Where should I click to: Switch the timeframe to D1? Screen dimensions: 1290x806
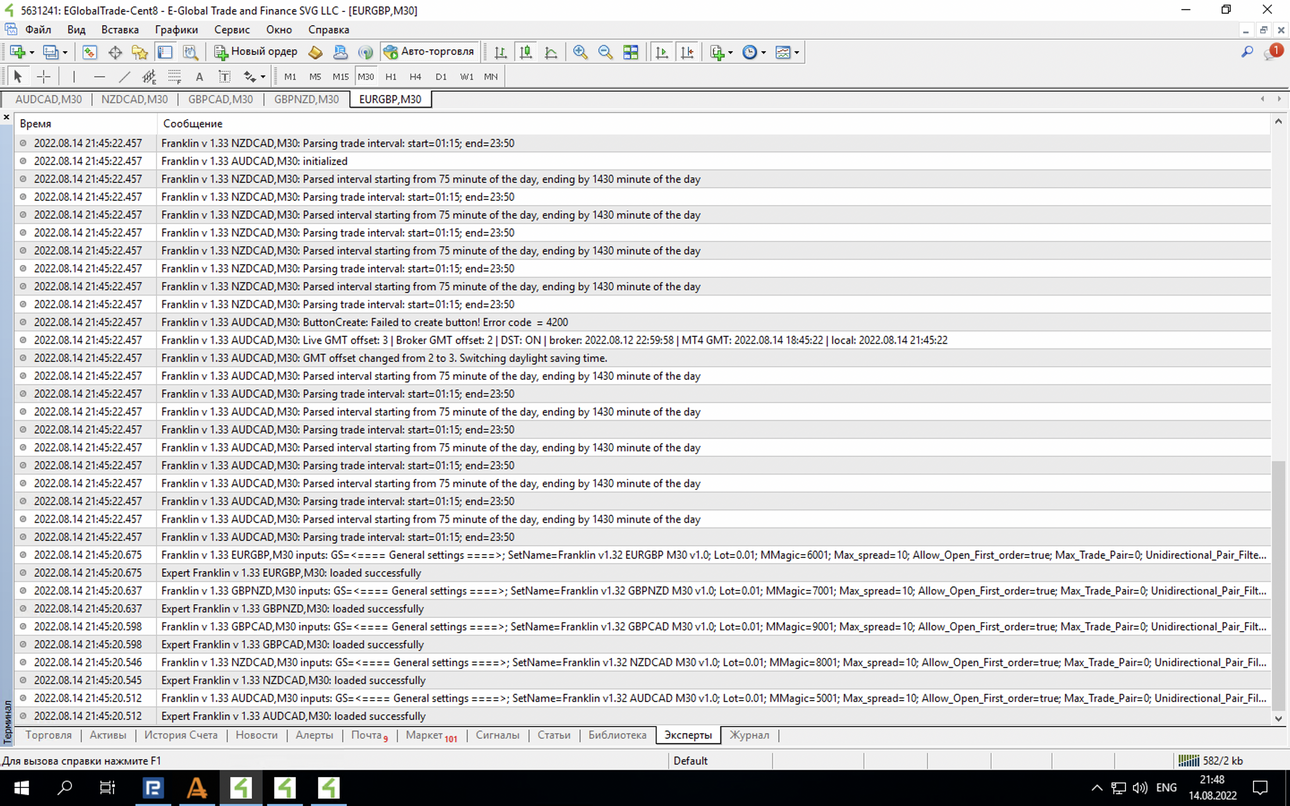pos(441,76)
